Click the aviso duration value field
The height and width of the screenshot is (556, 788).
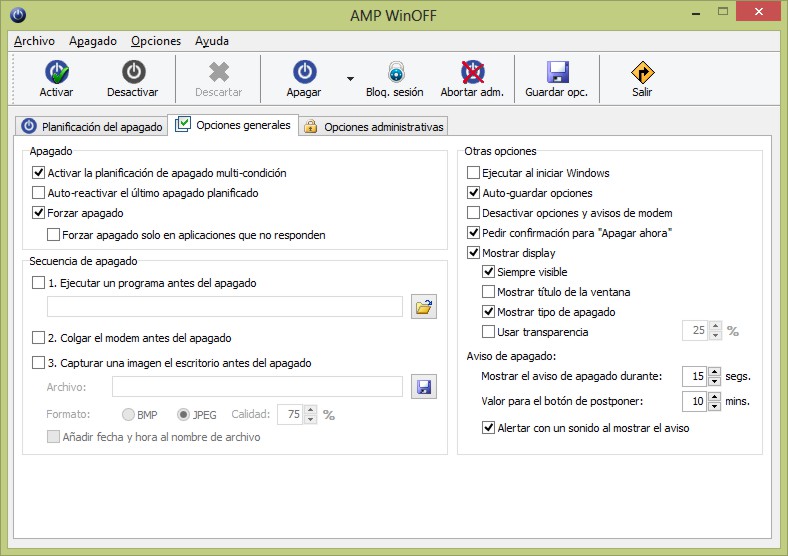(x=695, y=376)
